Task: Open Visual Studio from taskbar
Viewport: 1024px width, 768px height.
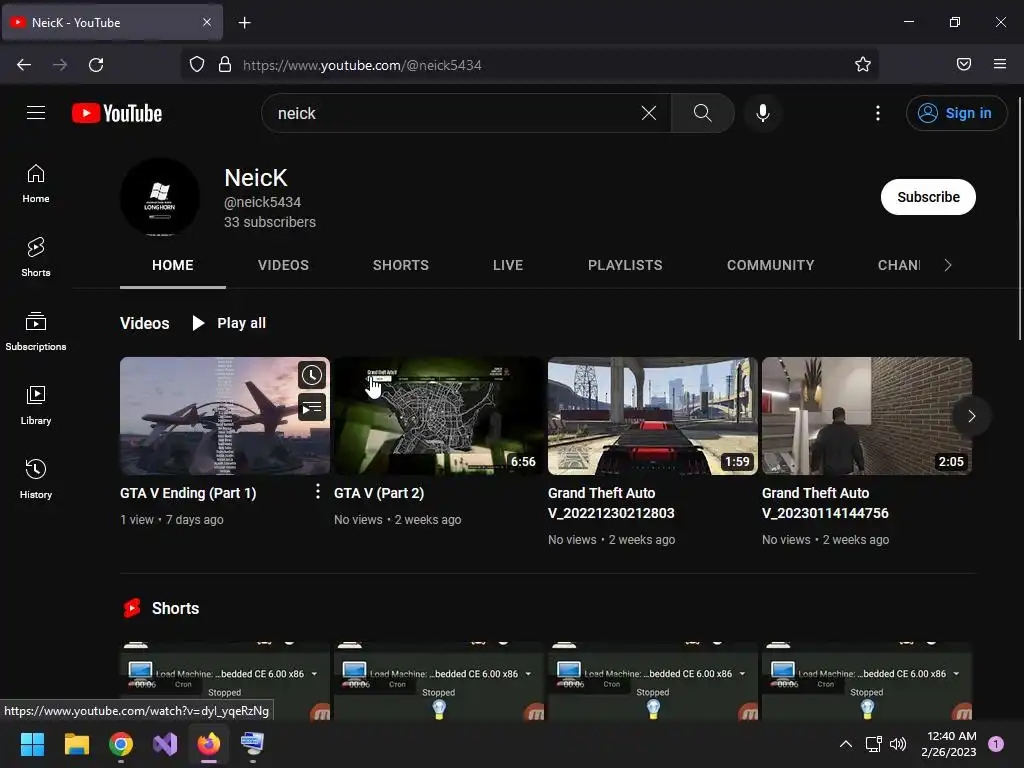Action: pyautogui.click(x=165, y=744)
